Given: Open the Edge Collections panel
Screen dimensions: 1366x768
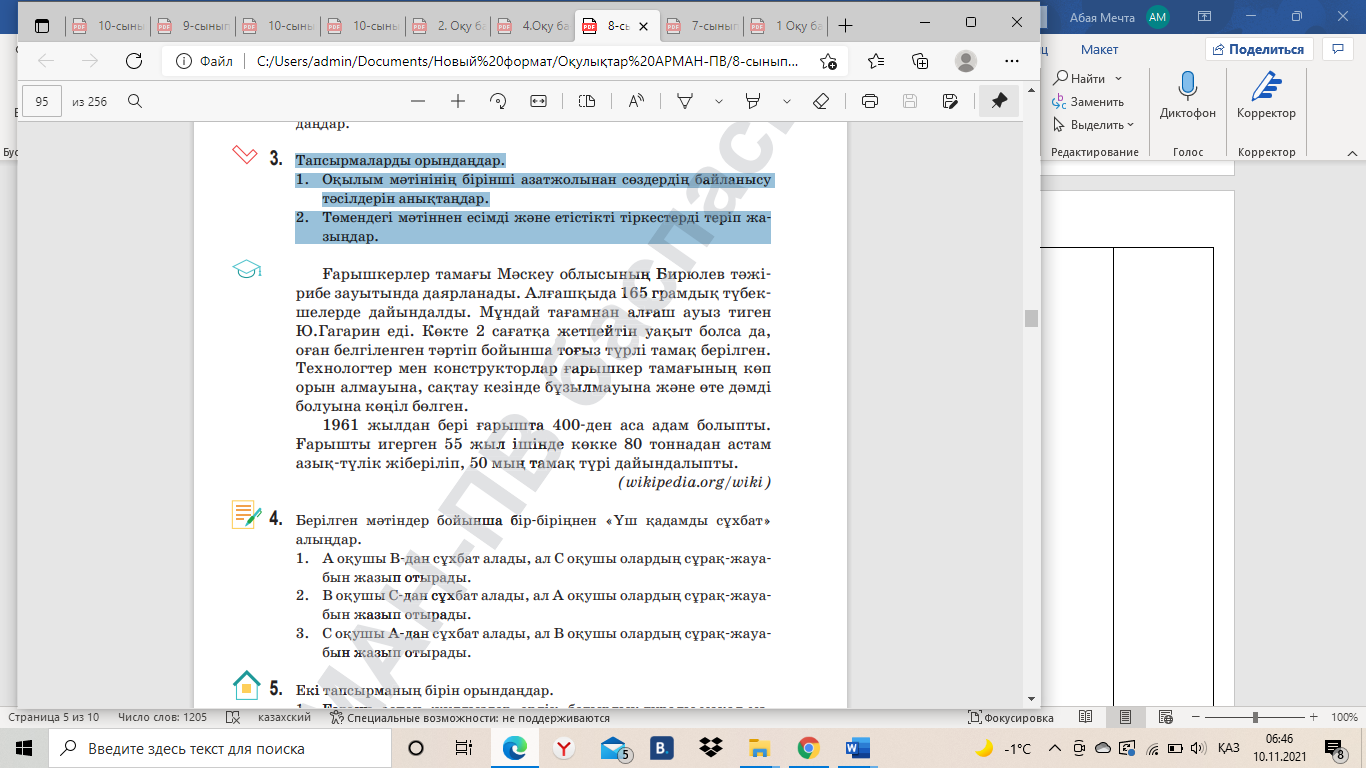Looking at the screenshot, I should pos(921,61).
